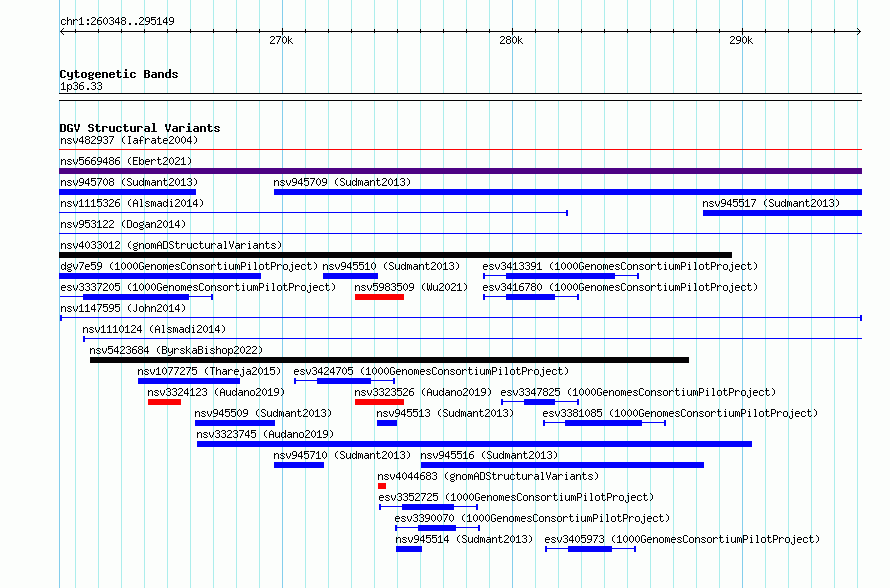890x588 pixels.
Task: Open esv3413391 1000Genomes variant
Action: 620,266
